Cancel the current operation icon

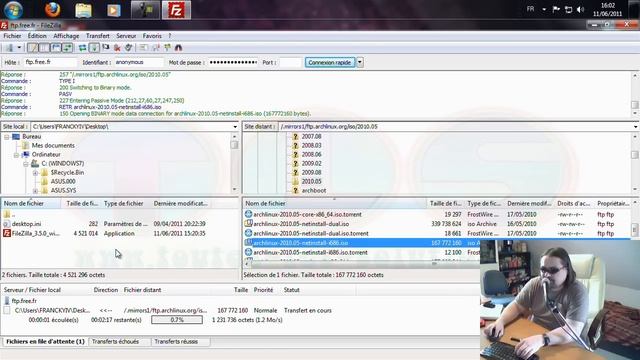click(106, 48)
